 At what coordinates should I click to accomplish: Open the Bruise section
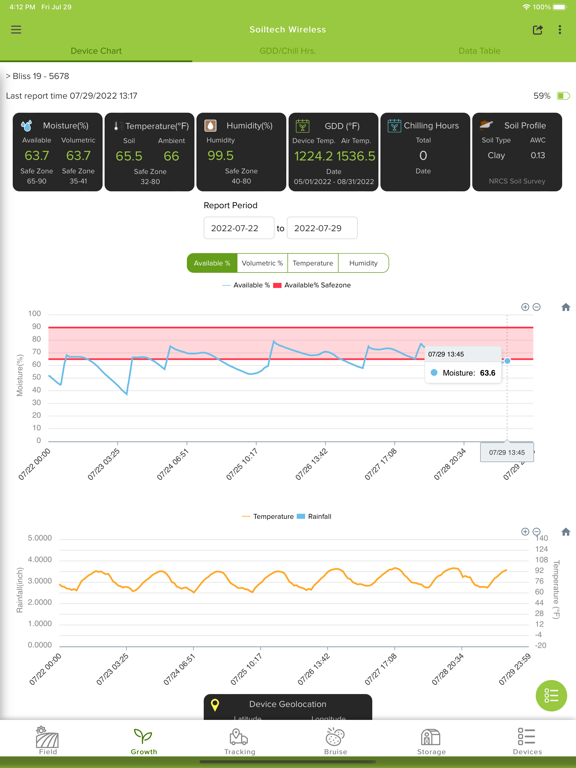tap(336, 741)
